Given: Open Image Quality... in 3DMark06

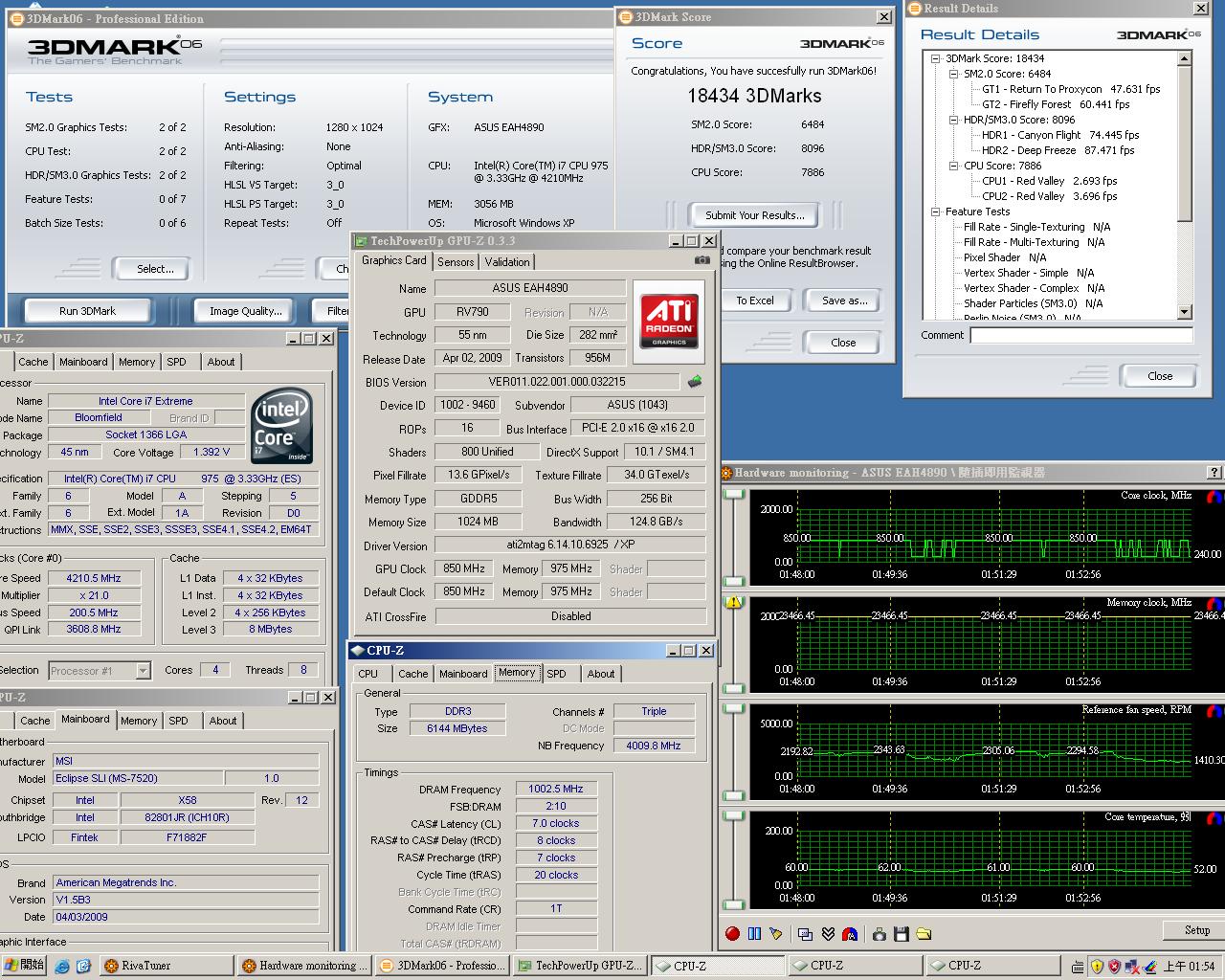Looking at the screenshot, I should point(246,311).
